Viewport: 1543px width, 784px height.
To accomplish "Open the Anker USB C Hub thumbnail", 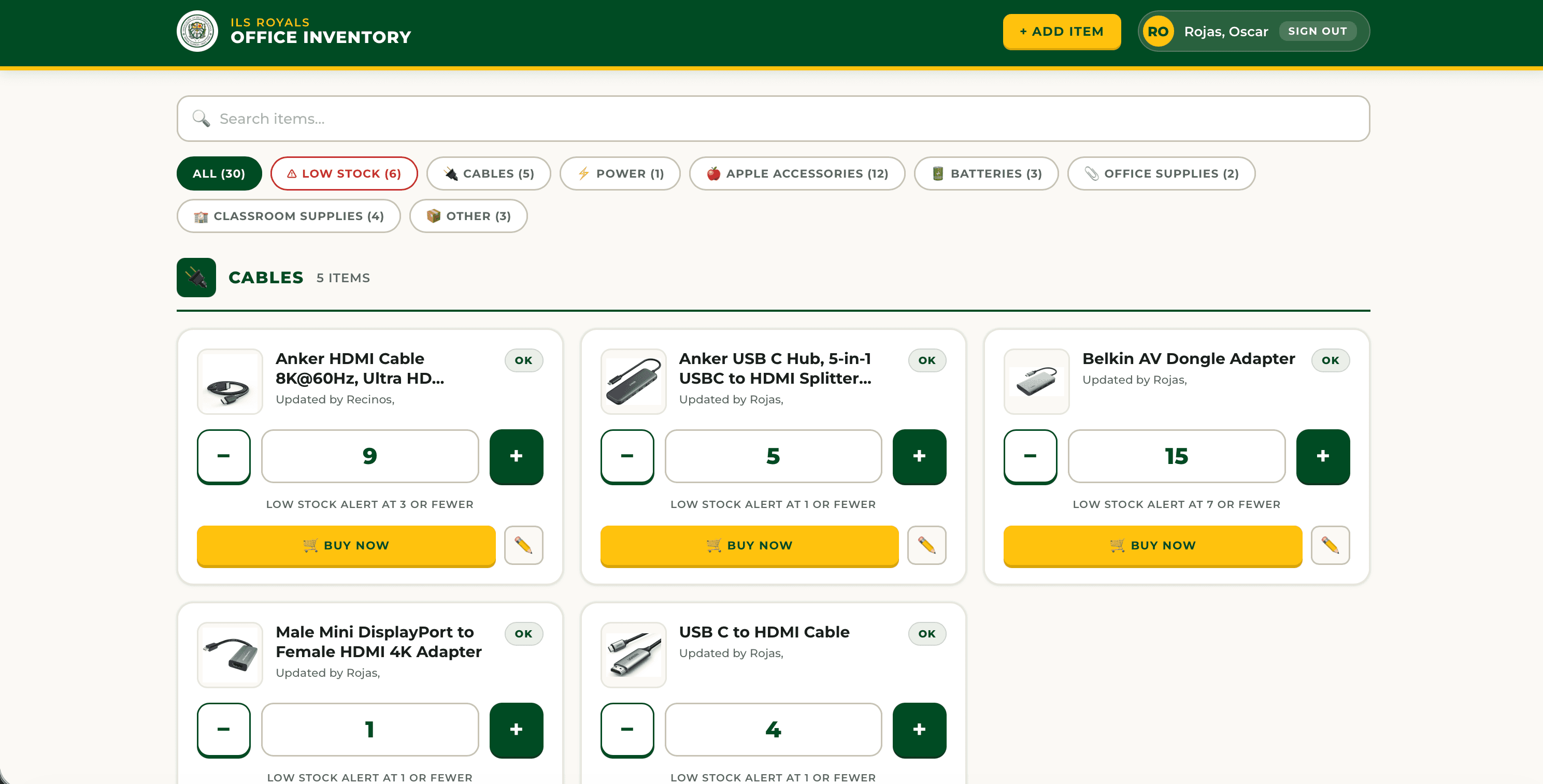I will tap(633, 382).
